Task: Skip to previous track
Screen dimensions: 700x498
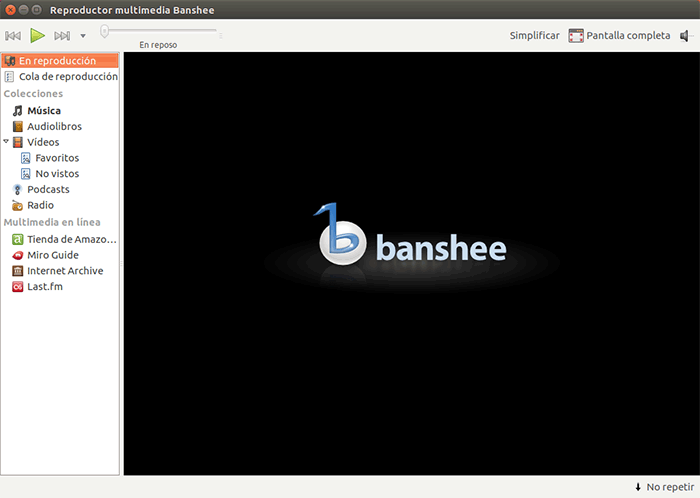Action: click(x=13, y=36)
